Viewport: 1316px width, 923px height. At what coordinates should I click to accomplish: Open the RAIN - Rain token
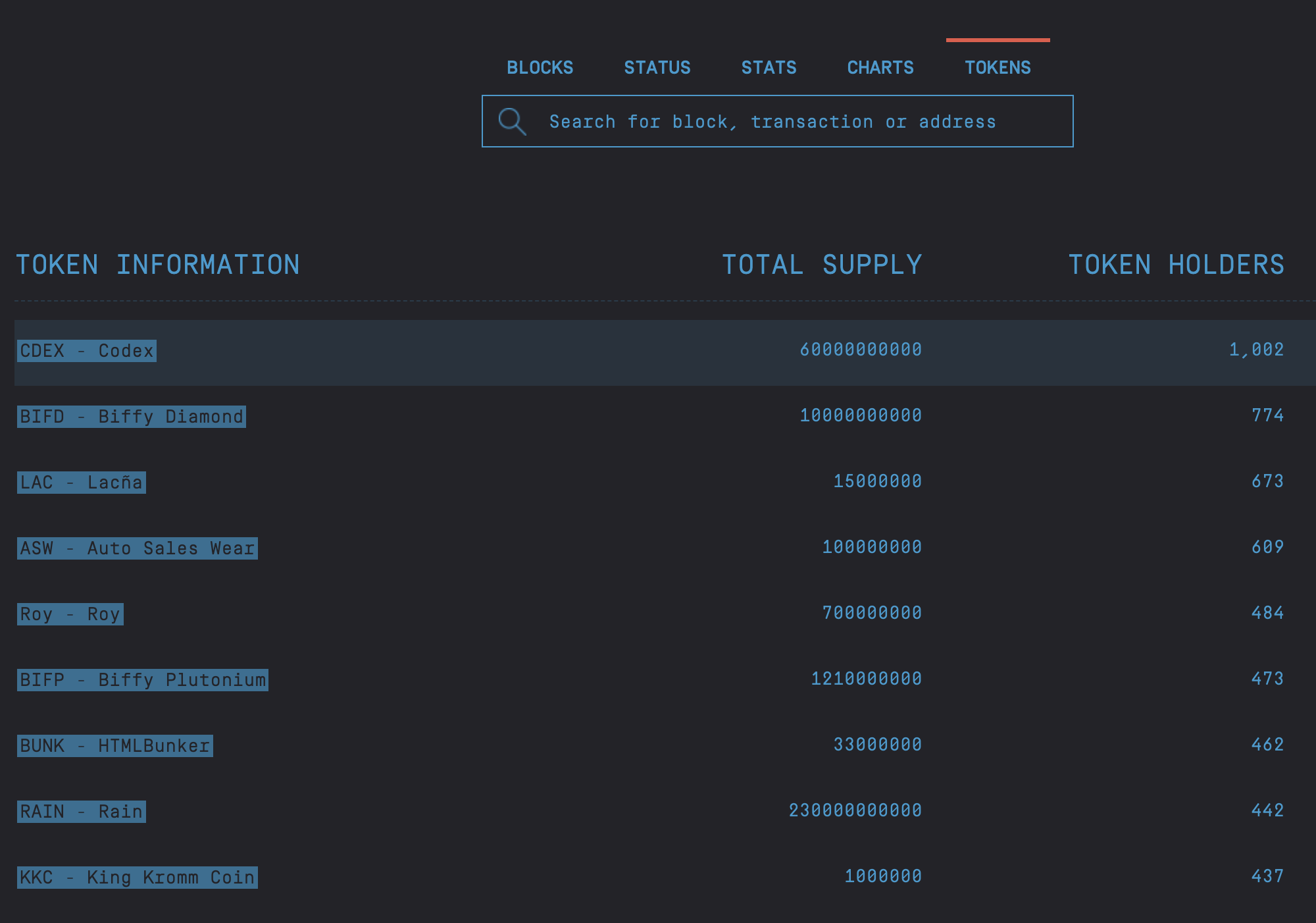coord(82,812)
